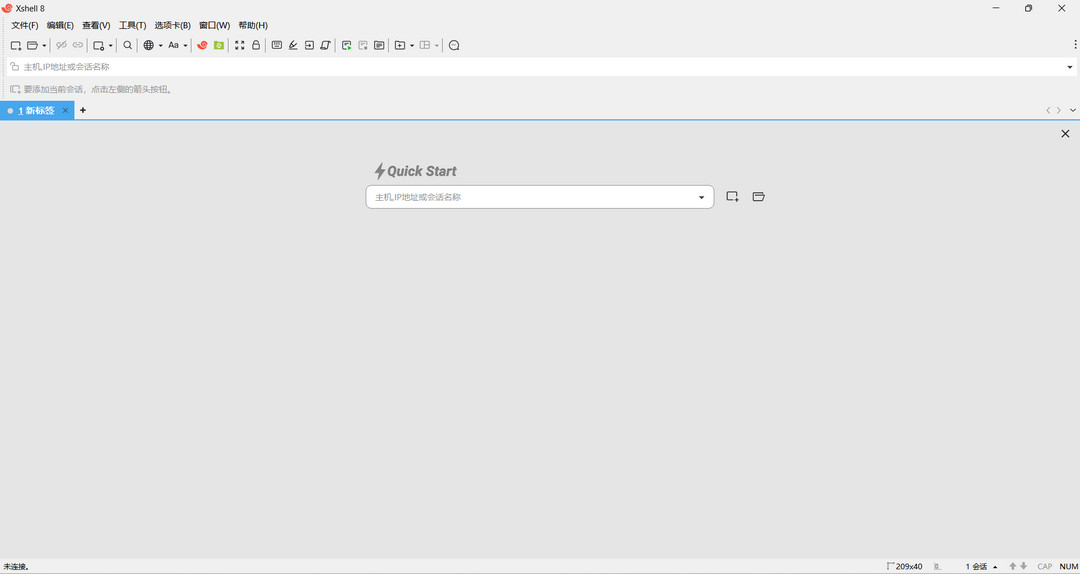The image size is (1080, 574).
Task: Click the lock screen padlock icon
Action: tap(256, 45)
